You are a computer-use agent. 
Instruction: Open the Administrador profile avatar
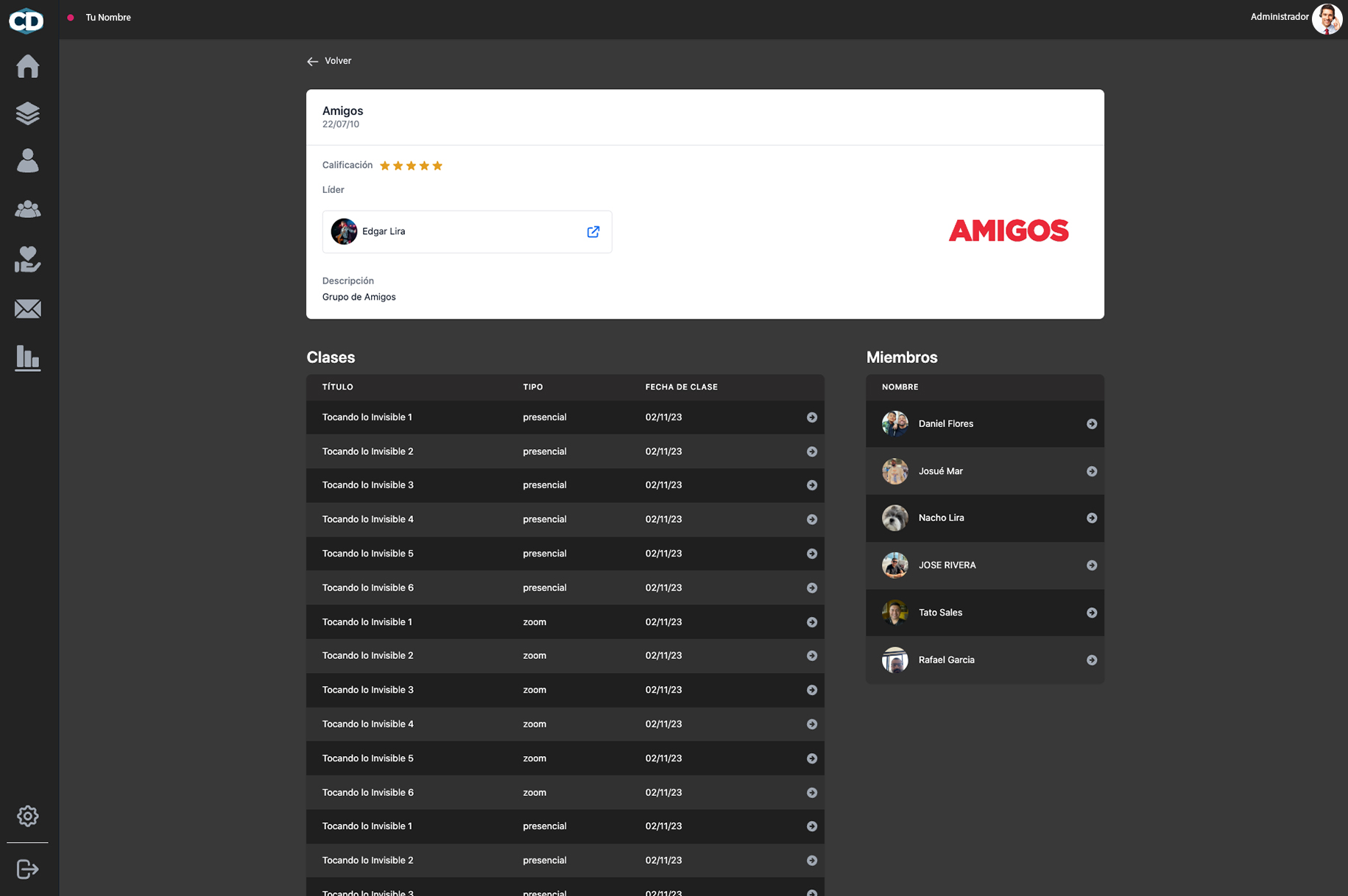point(1327,18)
